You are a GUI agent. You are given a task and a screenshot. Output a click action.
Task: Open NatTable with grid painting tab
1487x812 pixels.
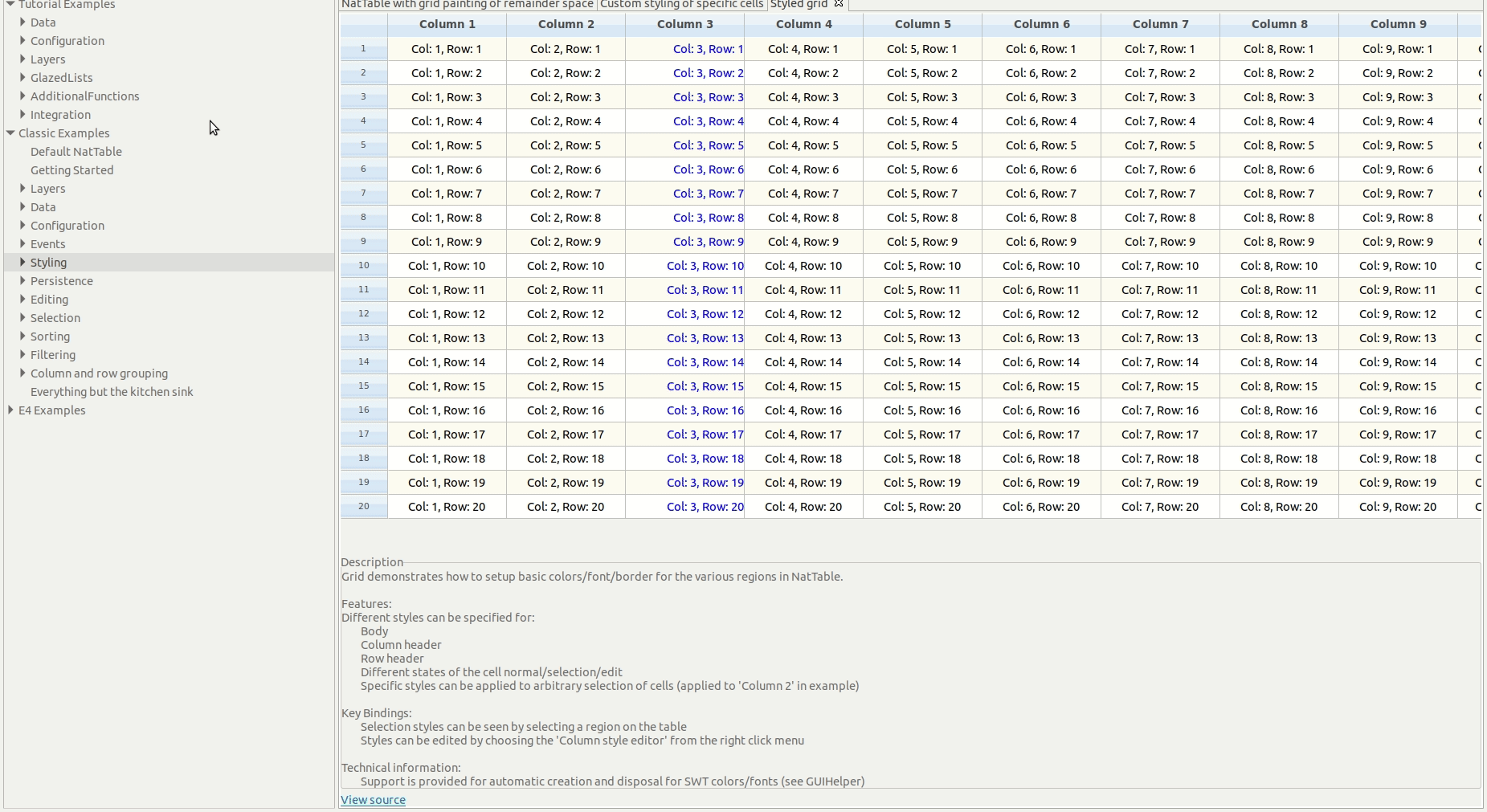click(468, 4)
